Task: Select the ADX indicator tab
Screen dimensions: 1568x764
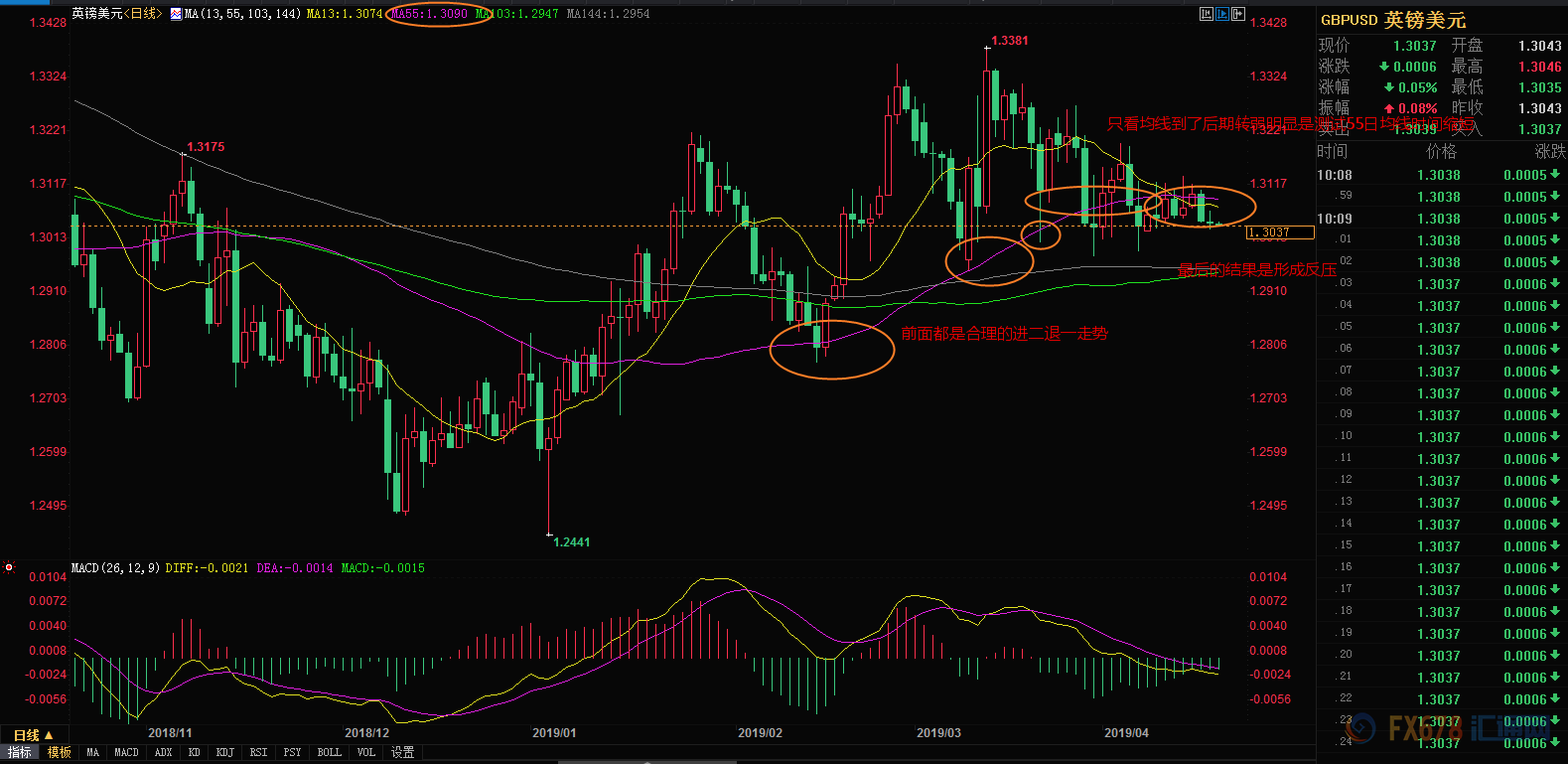Action: click(x=164, y=753)
